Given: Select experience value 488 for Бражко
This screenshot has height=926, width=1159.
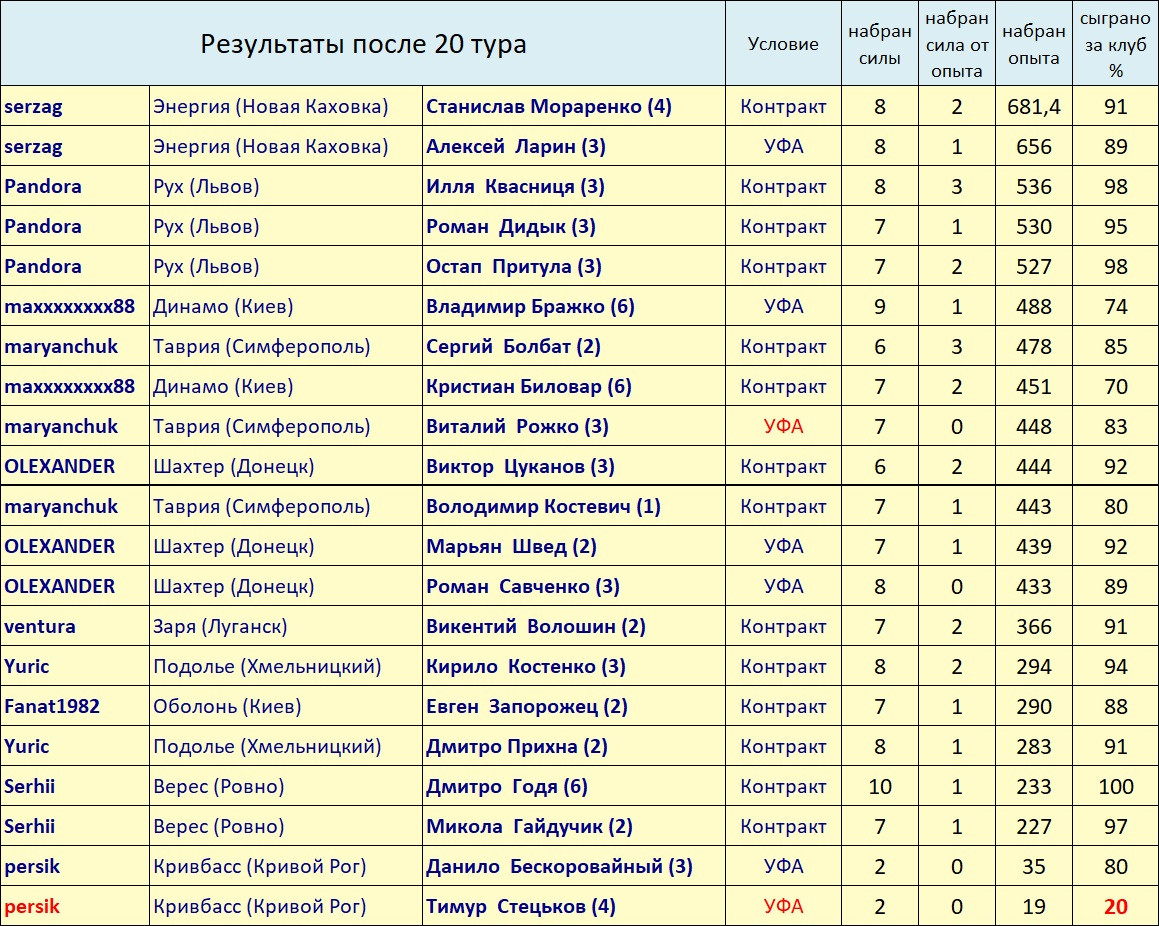Looking at the screenshot, I should (x=1033, y=306).
